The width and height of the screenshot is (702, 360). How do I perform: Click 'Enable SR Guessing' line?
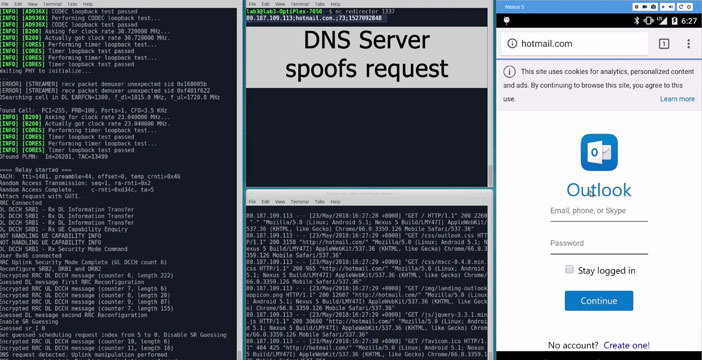coord(29,321)
